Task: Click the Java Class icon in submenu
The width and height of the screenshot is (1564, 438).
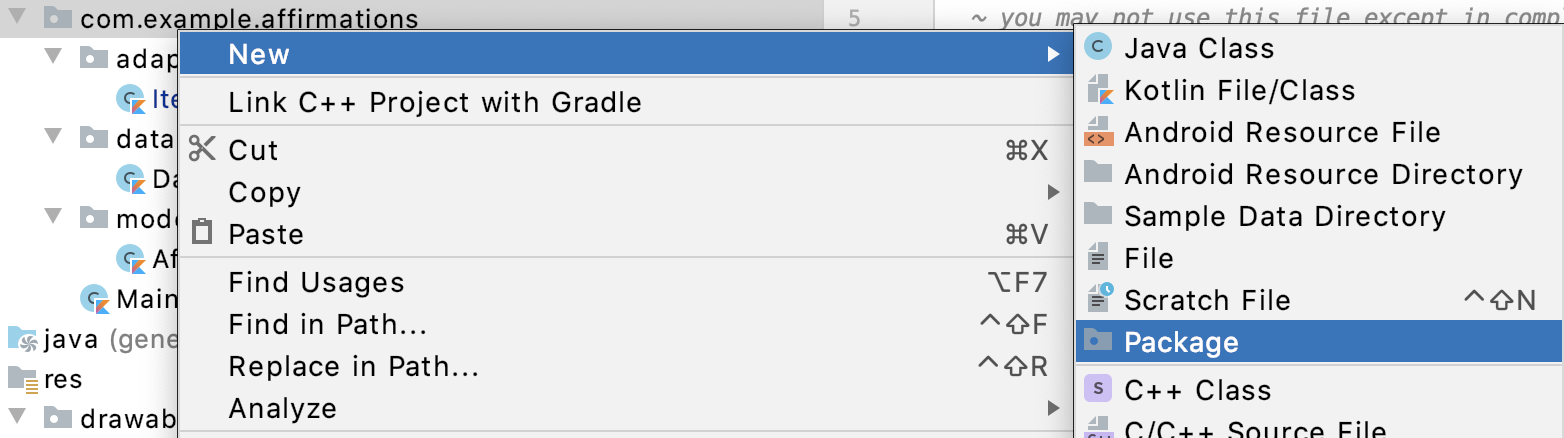Action: [x=1099, y=47]
